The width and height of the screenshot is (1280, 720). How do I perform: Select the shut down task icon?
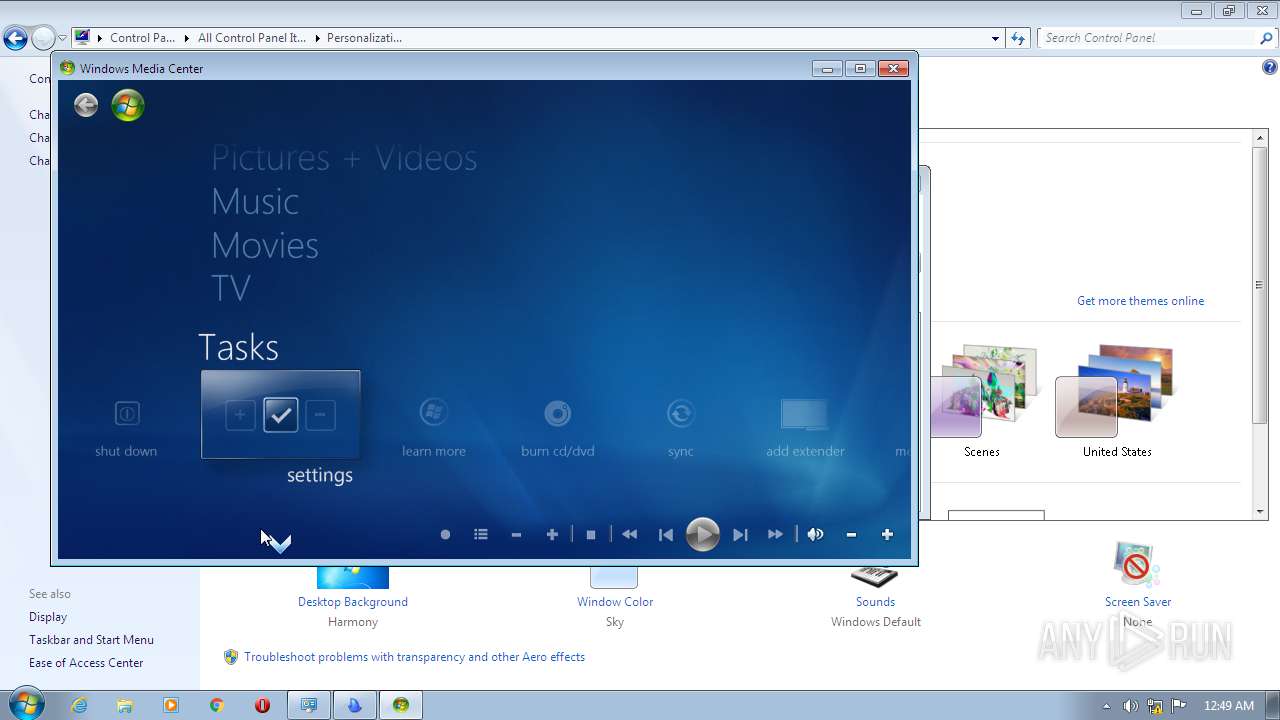coord(126,413)
